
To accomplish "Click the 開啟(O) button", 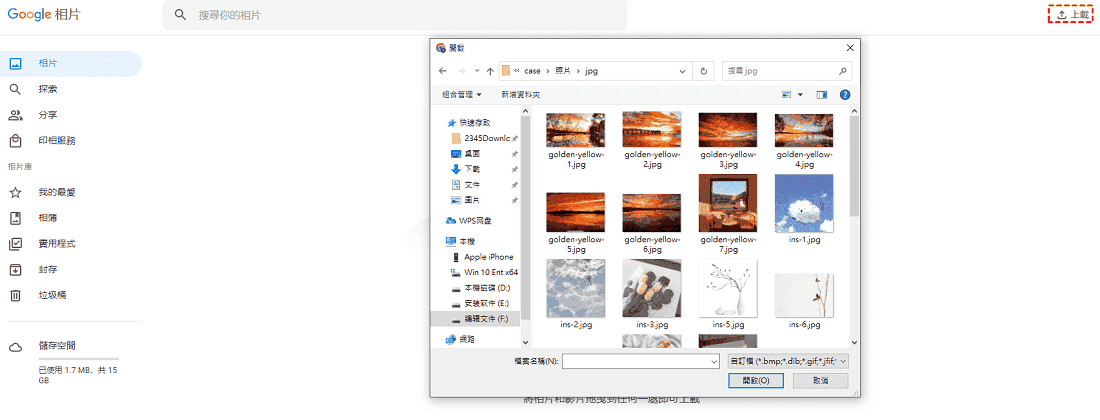I will point(757,381).
